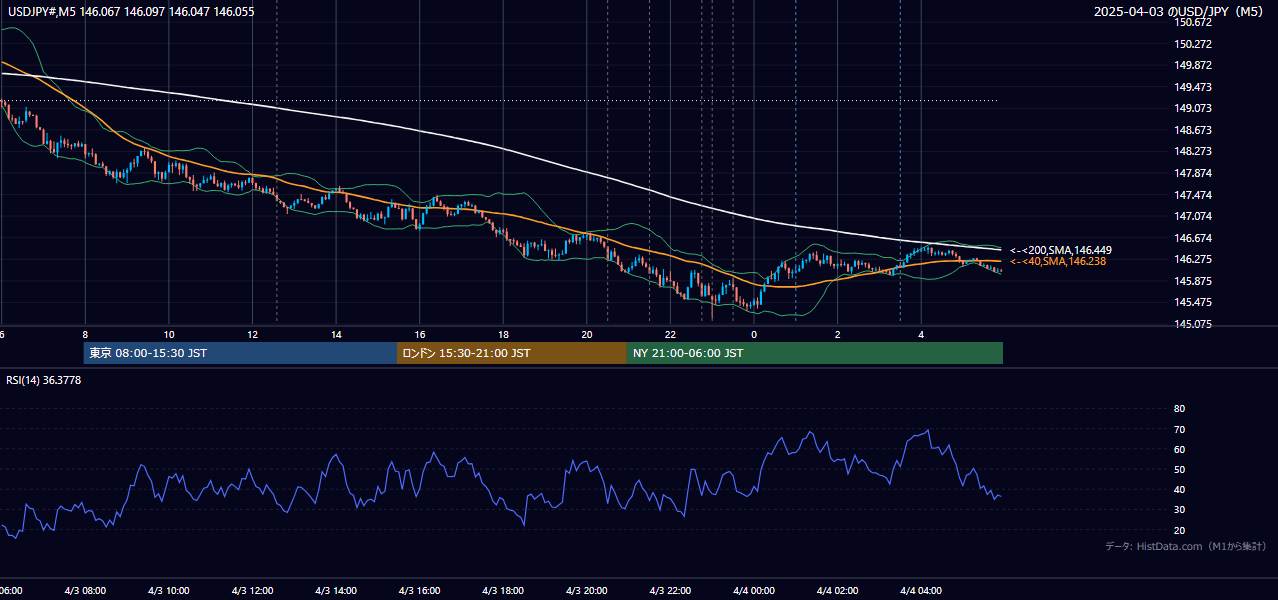The width and height of the screenshot is (1278, 600).
Task: Click the 40 SMA label reading 146.238
Action: point(1058,261)
